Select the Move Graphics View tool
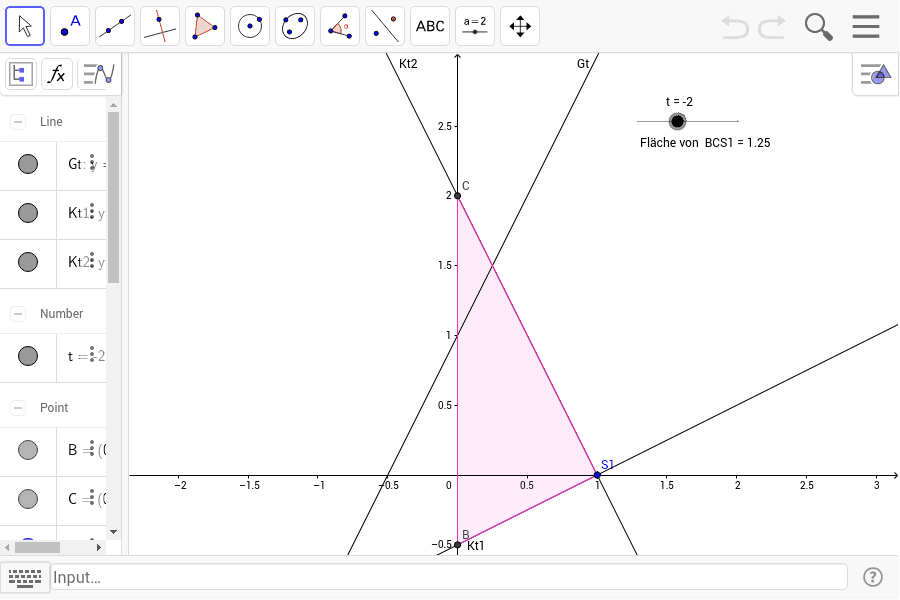 point(519,26)
